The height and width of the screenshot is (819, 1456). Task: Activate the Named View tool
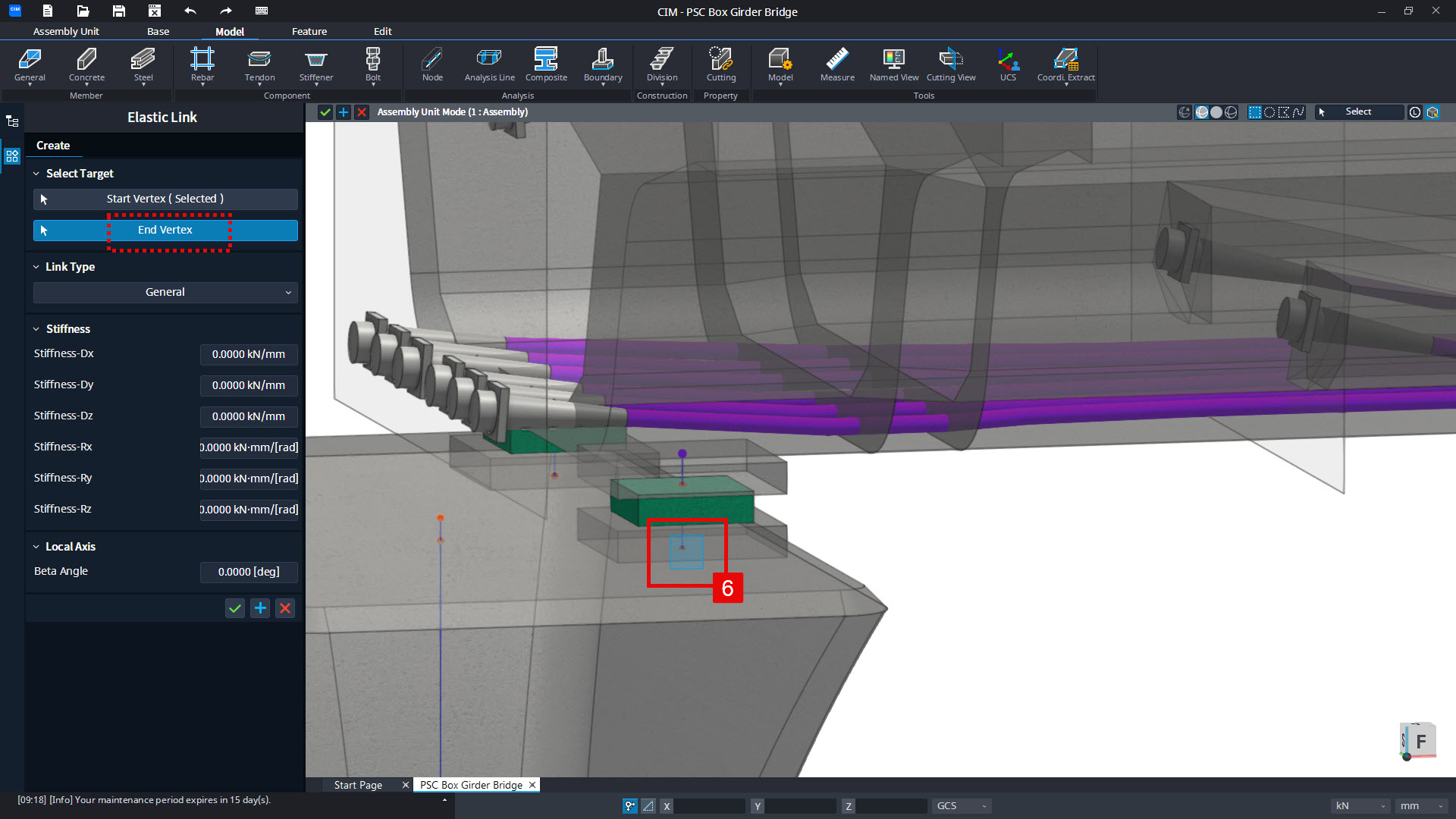click(893, 64)
